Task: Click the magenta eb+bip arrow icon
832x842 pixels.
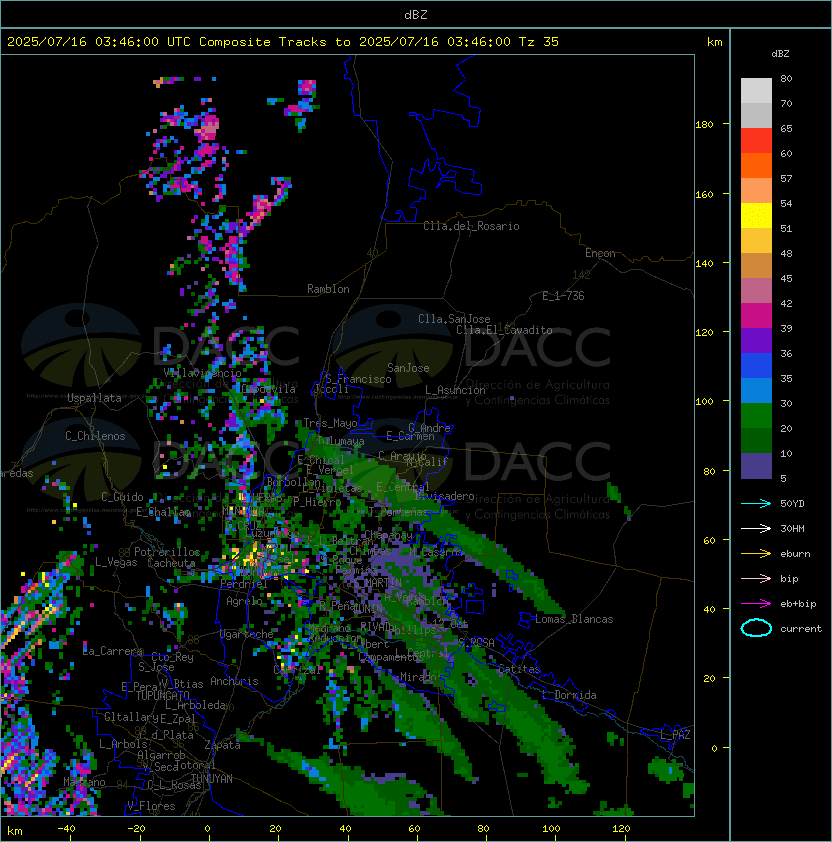Action: tap(756, 604)
